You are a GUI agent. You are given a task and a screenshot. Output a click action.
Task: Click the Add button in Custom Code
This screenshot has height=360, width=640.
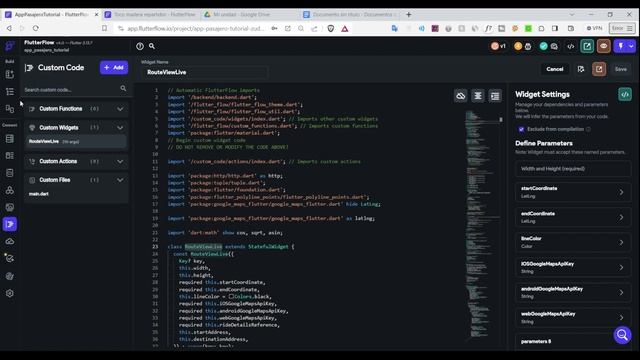coord(114,67)
